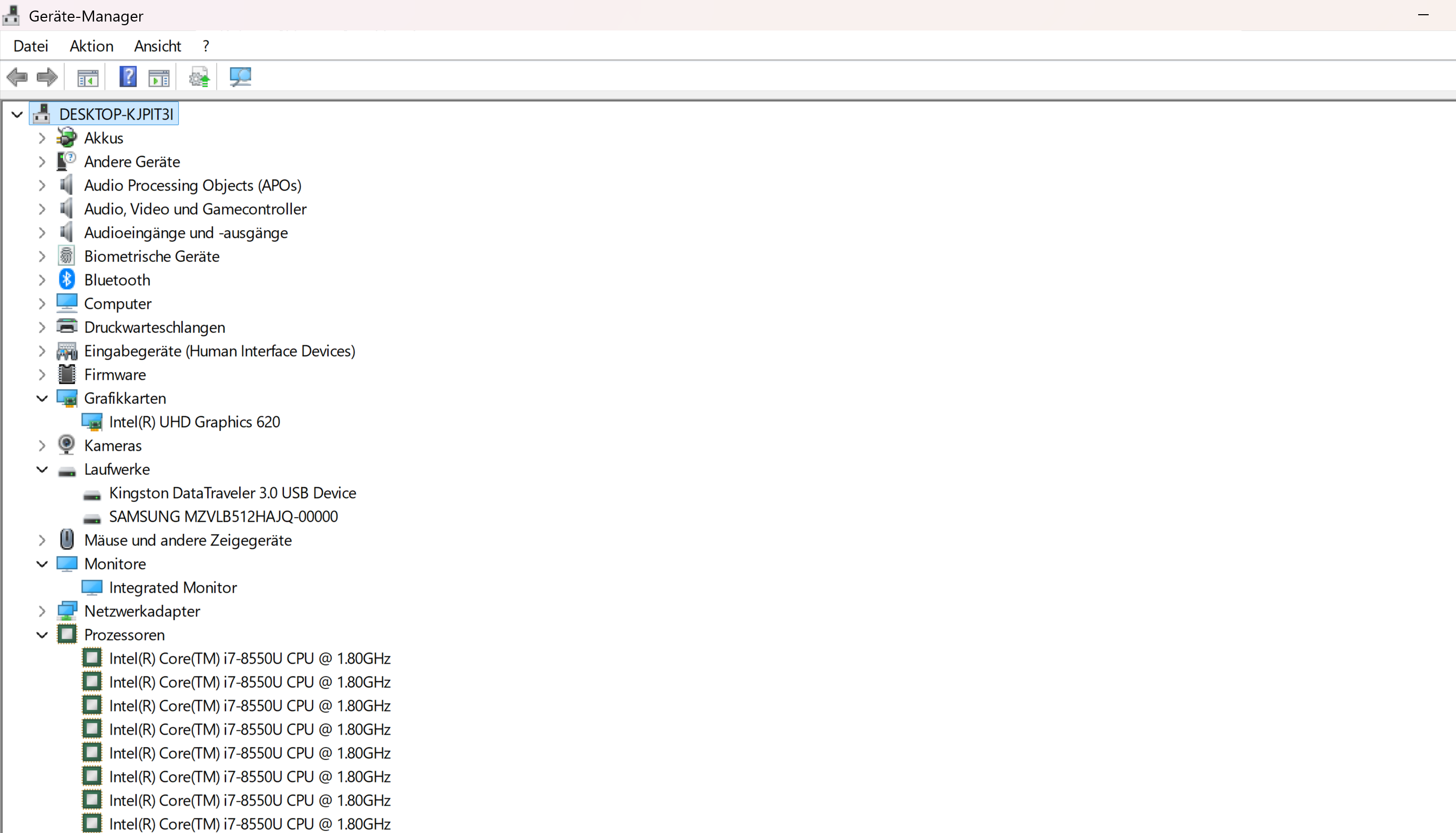Select the Bluetooth logo icon in the tree
Image resolution: width=1456 pixels, height=833 pixels.
click(x=67, y=279)
